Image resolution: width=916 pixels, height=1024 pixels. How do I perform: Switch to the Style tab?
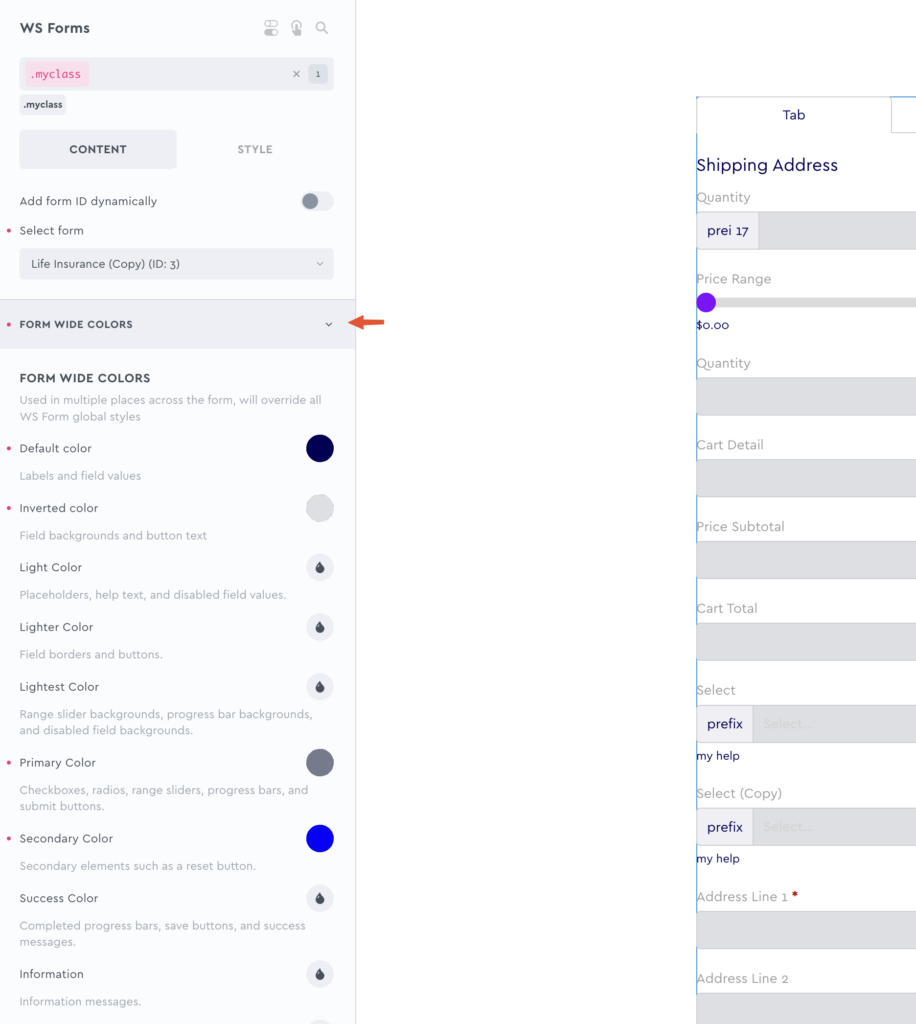tap(255, 149)
